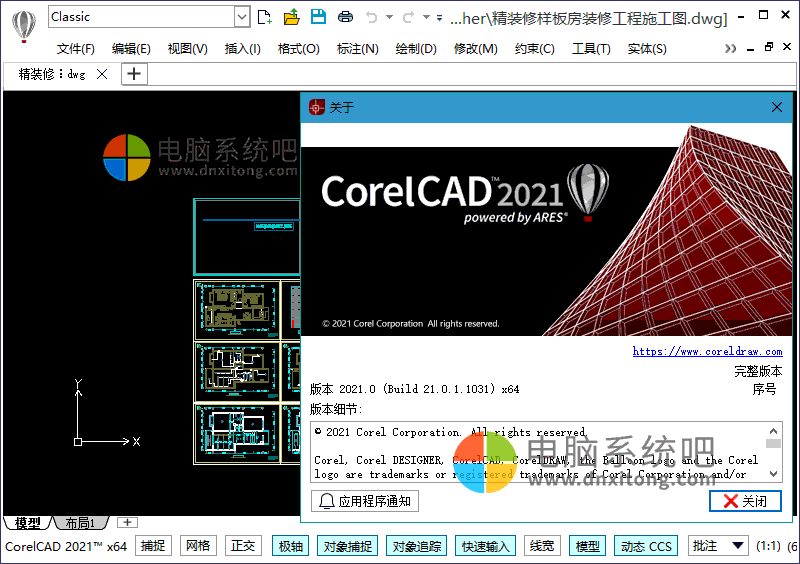Toggle 网格 grid in status bar
Viewport: 800px width, 564px height.
coord(198,546)
